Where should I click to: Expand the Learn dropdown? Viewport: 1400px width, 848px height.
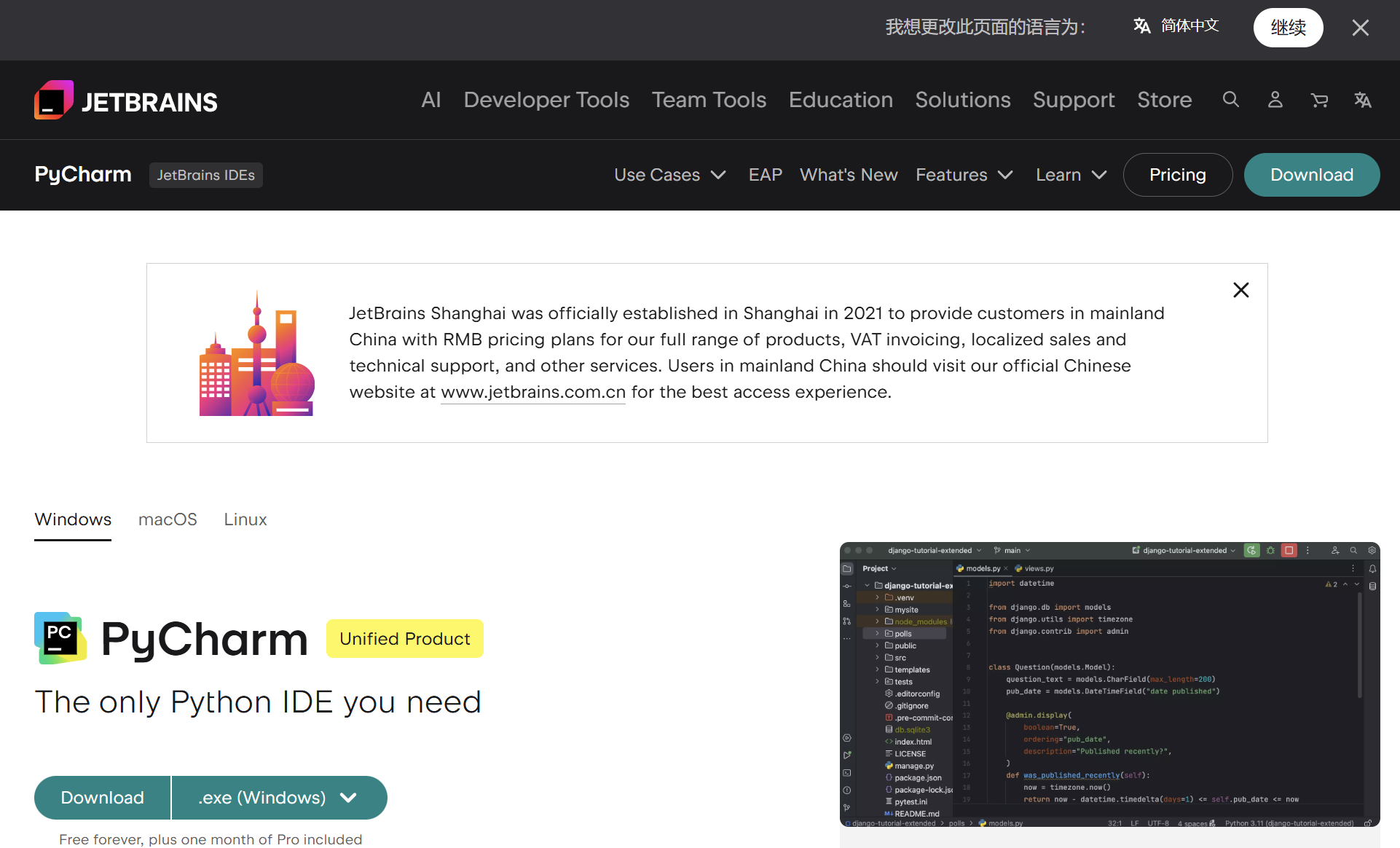coord(1071,175)
